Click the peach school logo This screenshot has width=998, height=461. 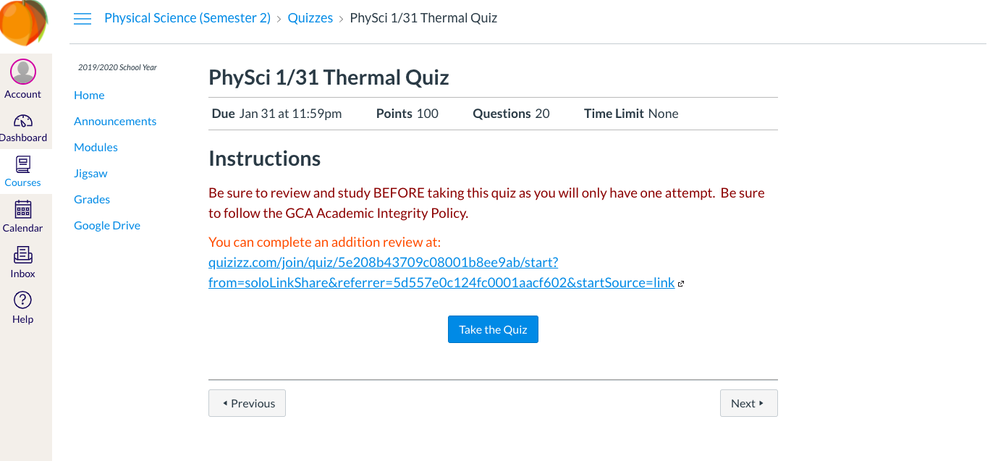pyautogui.click(x=24, y=22)
